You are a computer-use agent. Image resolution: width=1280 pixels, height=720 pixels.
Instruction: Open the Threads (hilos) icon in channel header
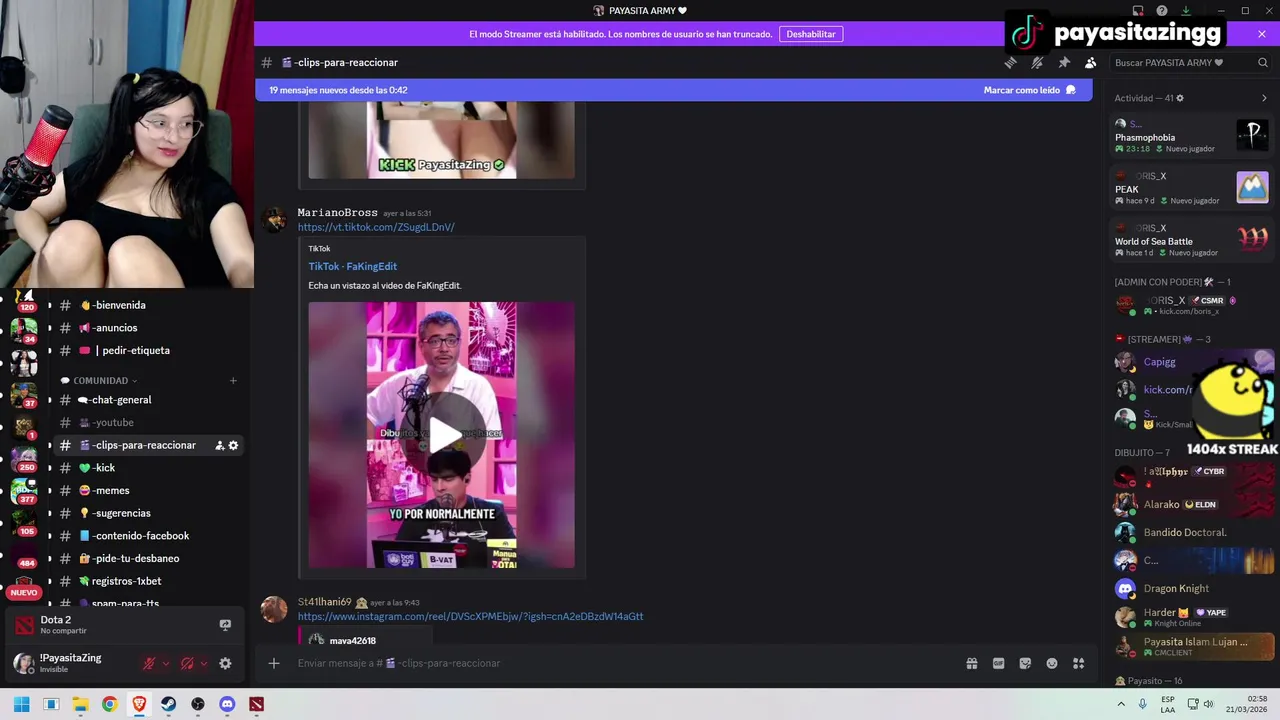pos(1010,62)
